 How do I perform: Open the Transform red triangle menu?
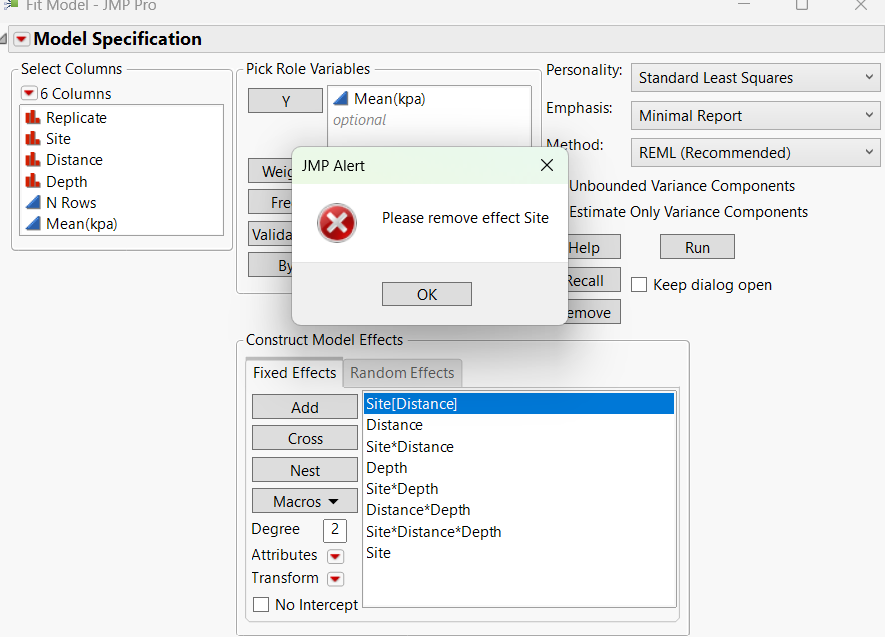coord(335,579)
